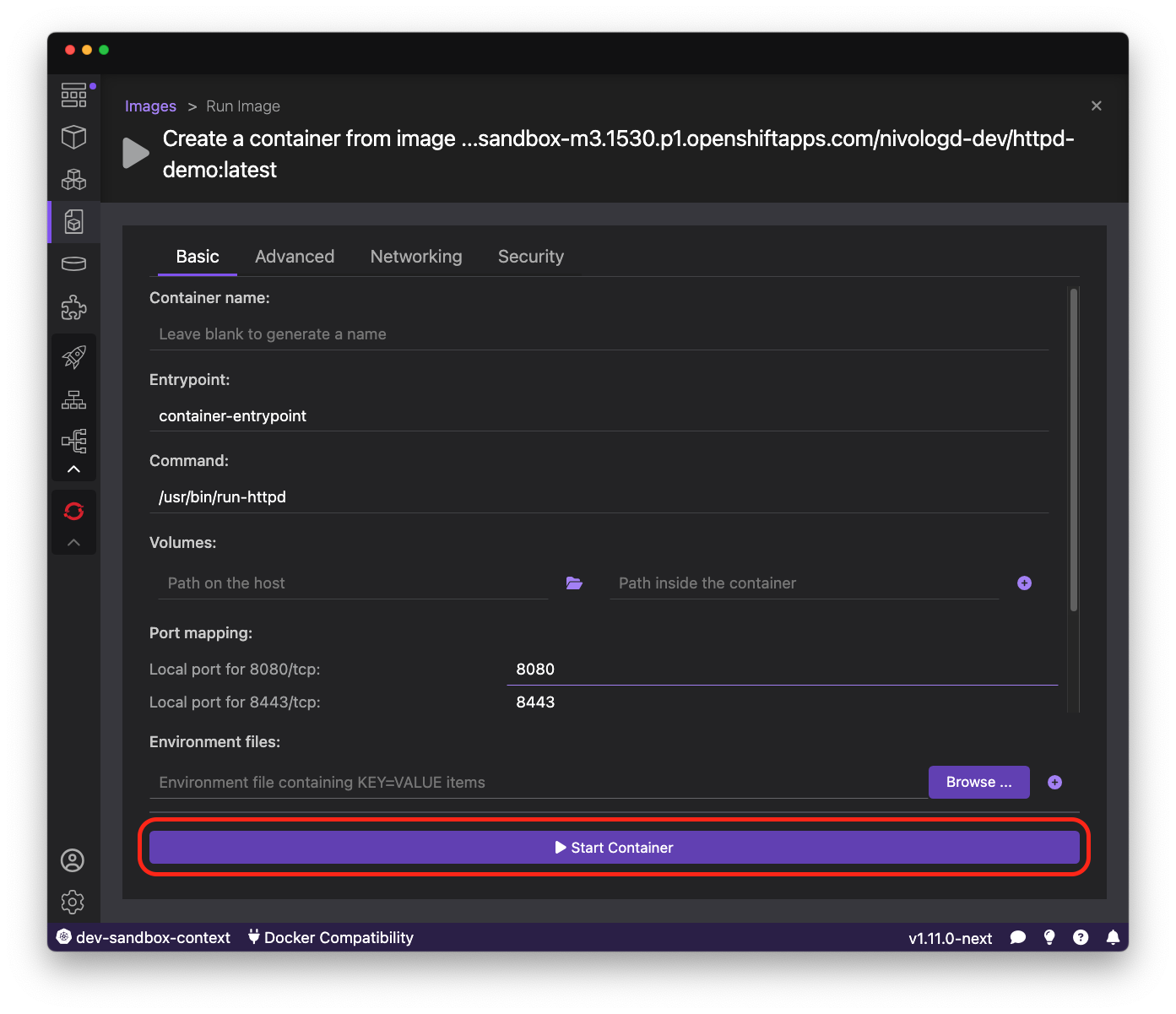
Task: Edit local port for 8443/tcp
Action: pos(783,702)
